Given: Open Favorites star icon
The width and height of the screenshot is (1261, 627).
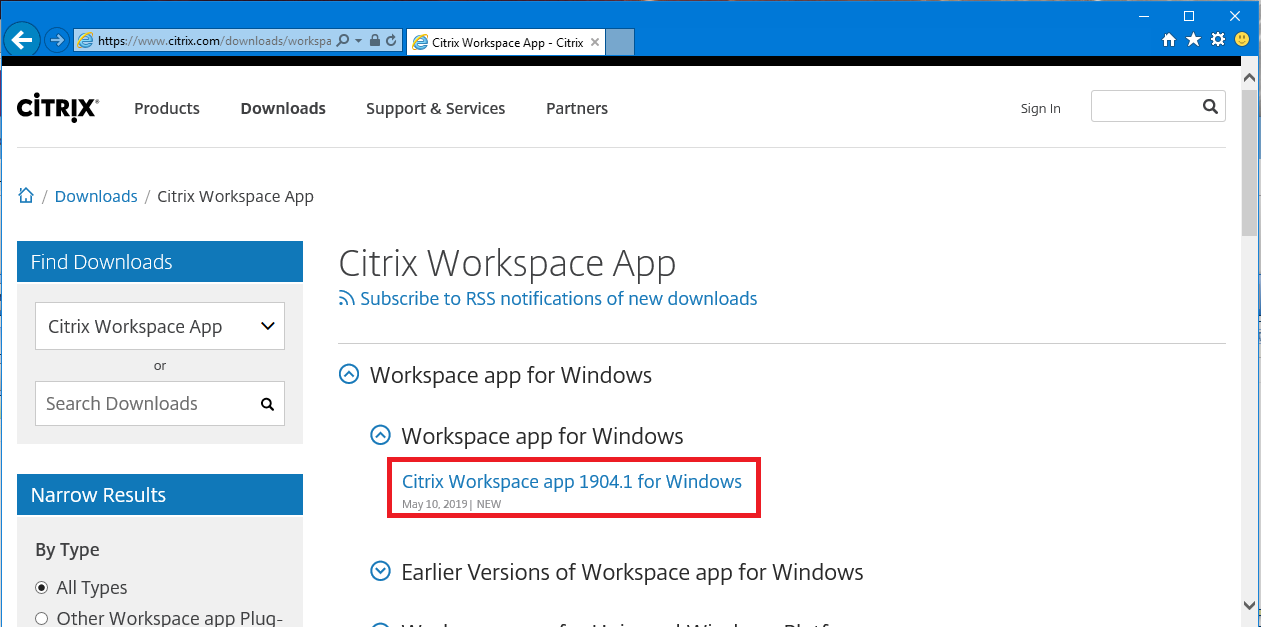Looking at the screenshot, I should [1193, 40].
